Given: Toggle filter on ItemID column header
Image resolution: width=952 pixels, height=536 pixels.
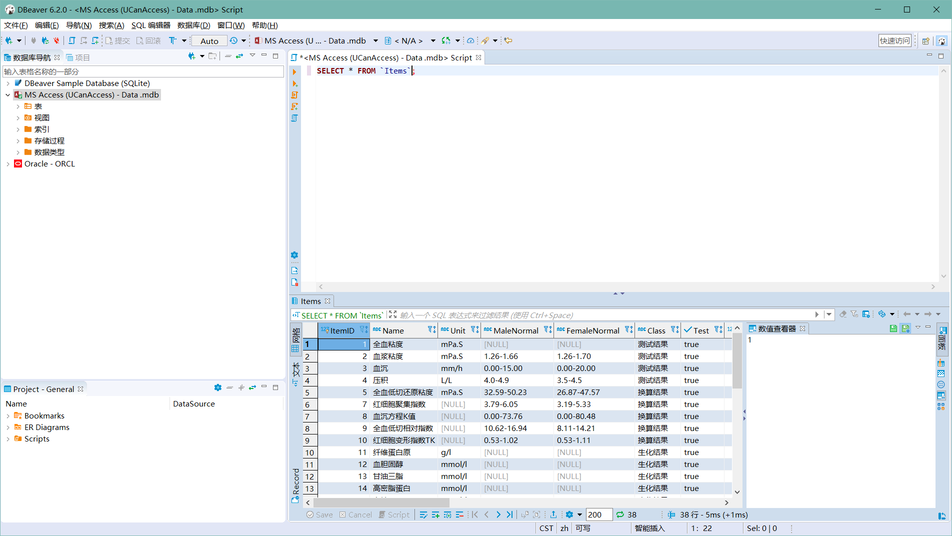Looking at the screenshot, I should [x=363, y=330].
